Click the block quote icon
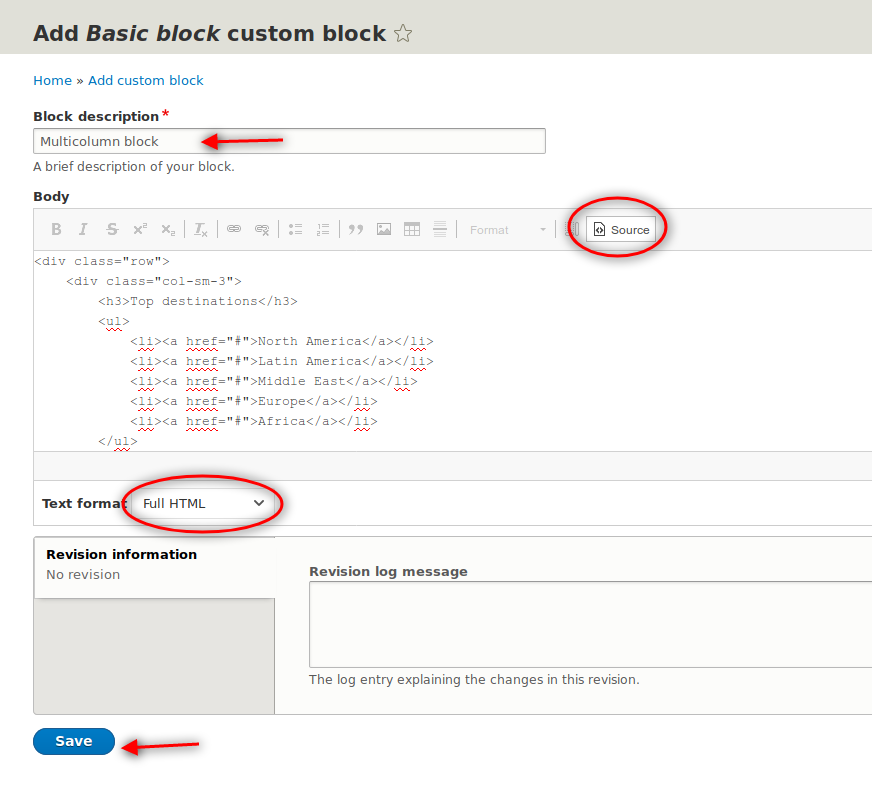This screenshot has width=872, height=788. [x=356, y=229]
